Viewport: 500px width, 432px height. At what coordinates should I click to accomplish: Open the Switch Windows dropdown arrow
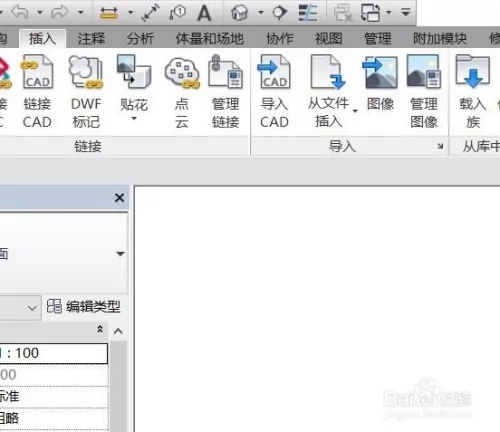(x=389, y=13)
